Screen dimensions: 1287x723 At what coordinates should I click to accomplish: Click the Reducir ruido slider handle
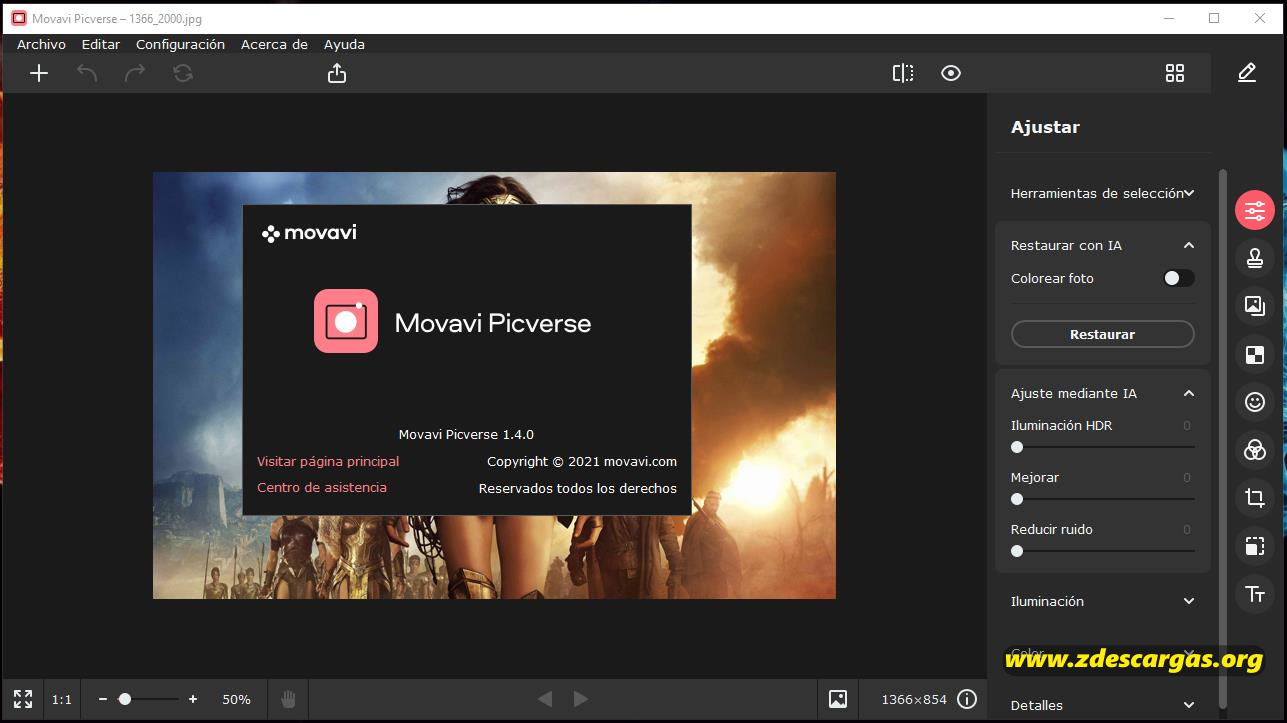pyautogui.click(x=1017, y=551)
